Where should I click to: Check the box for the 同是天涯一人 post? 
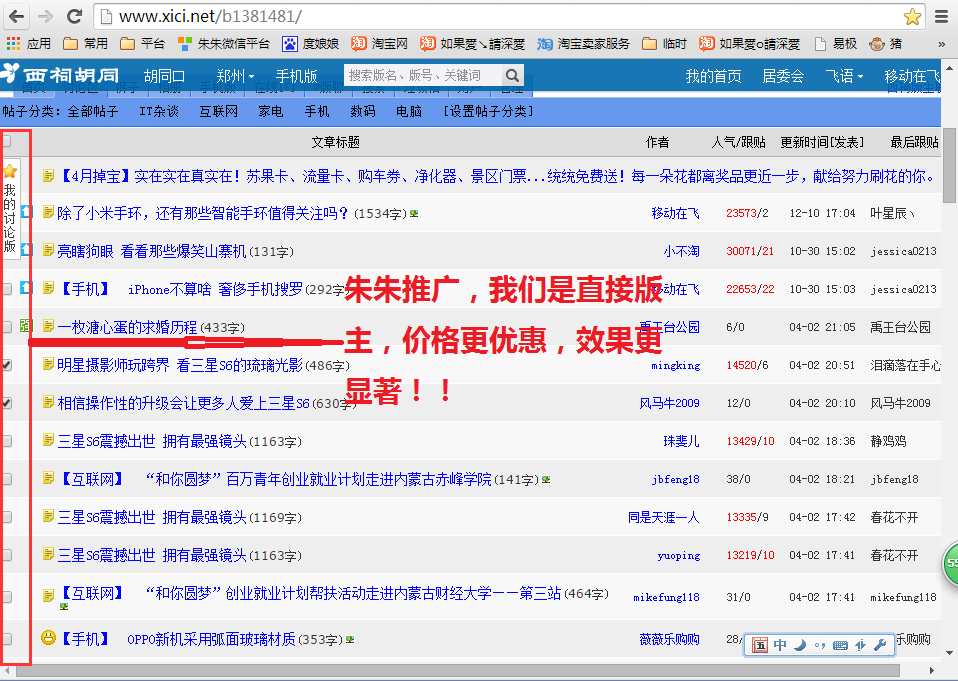pyautogui.click(x=6, y=517)
